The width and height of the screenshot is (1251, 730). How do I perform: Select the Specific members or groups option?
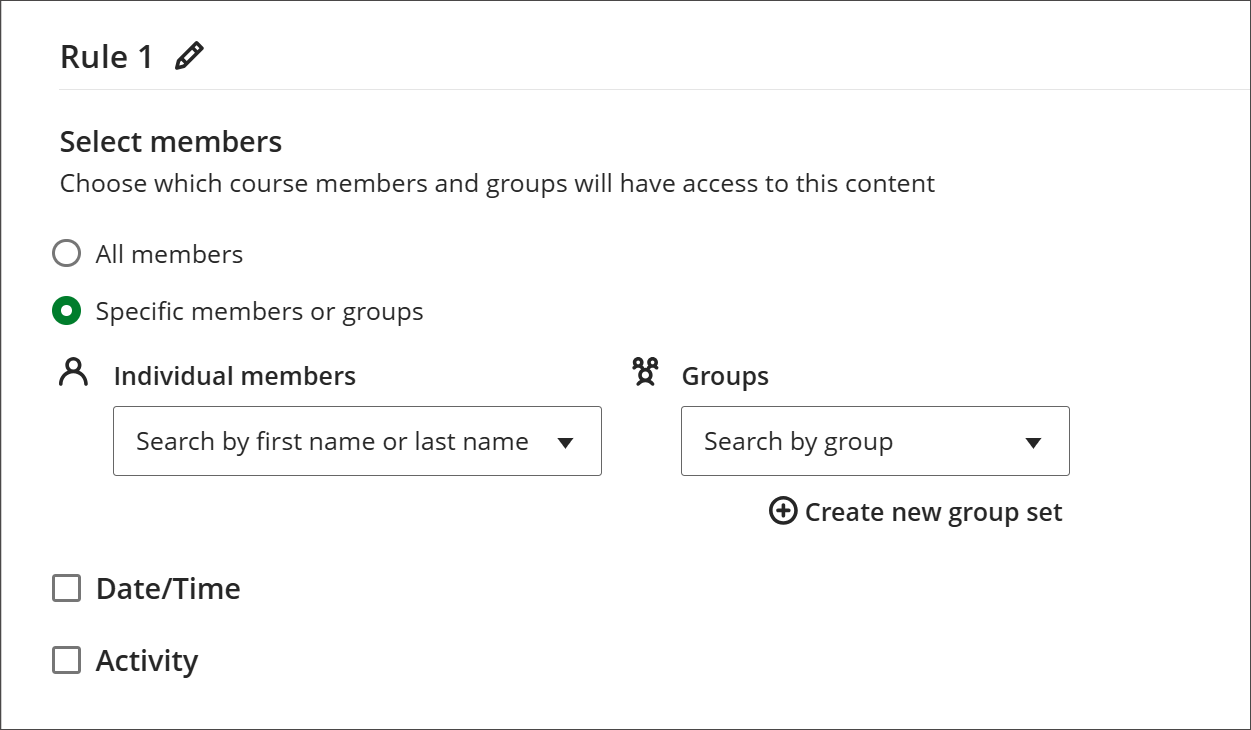click(x=66, y=311)
